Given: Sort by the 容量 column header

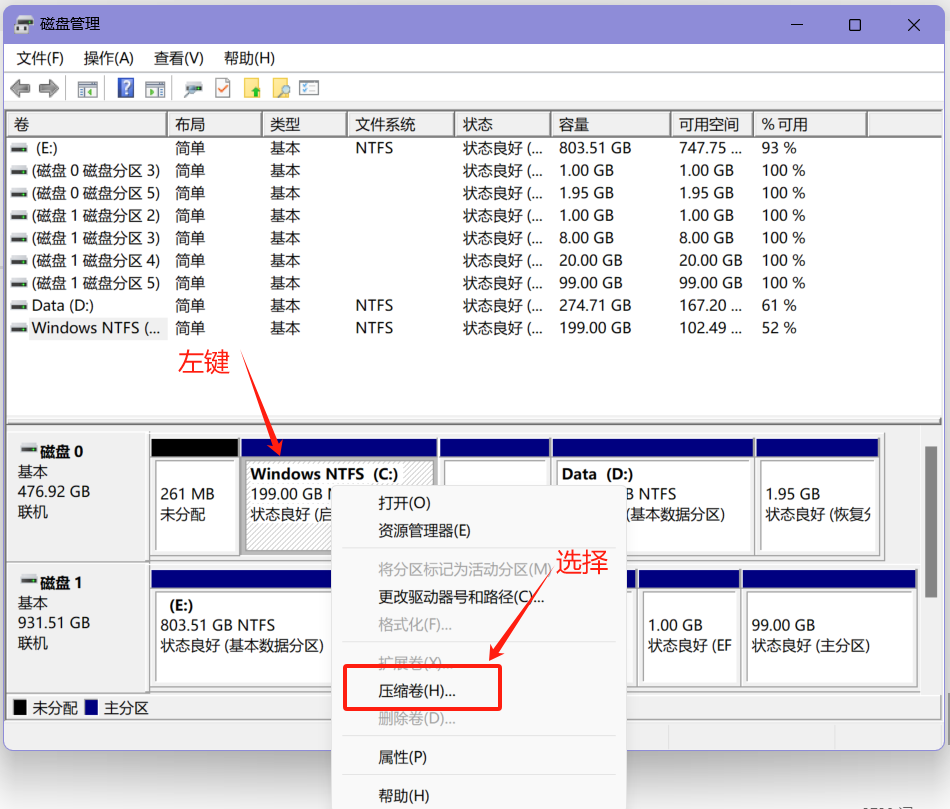Looking at the screenshot, I should [x=574, y=125].
